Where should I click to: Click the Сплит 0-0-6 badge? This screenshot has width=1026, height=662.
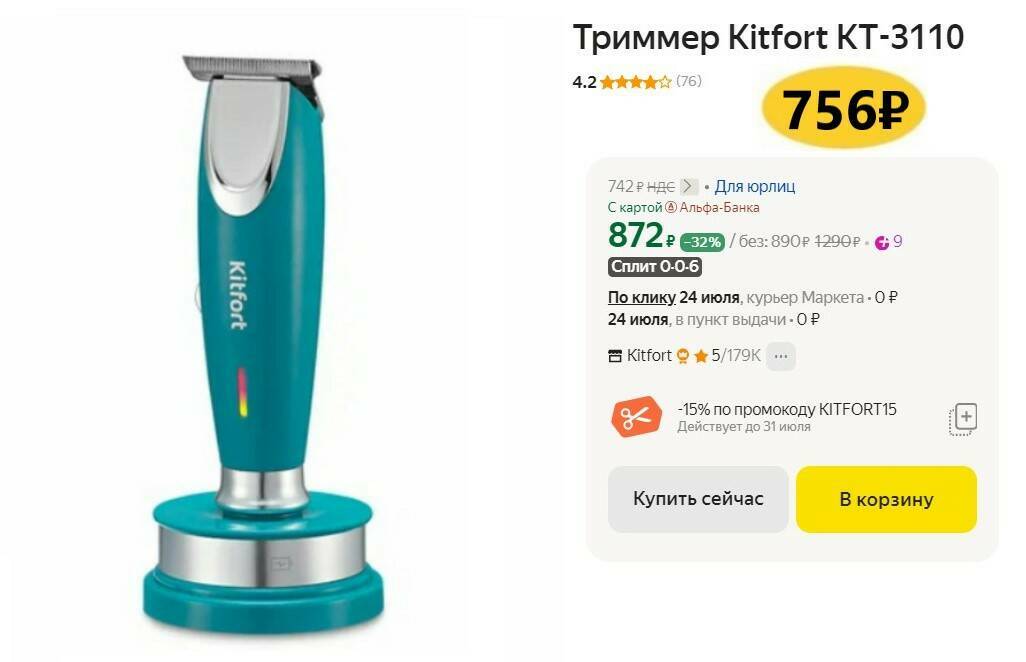point(655,267)
